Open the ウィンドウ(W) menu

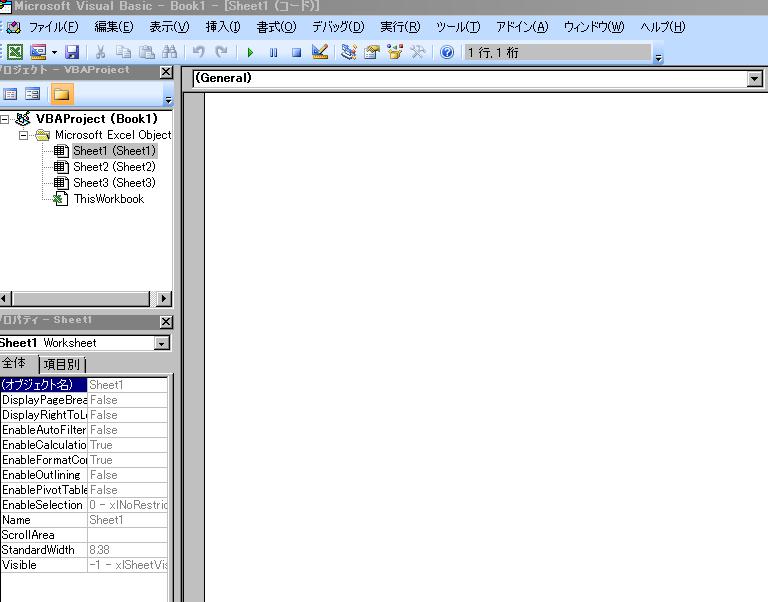[x=594, y=27]
